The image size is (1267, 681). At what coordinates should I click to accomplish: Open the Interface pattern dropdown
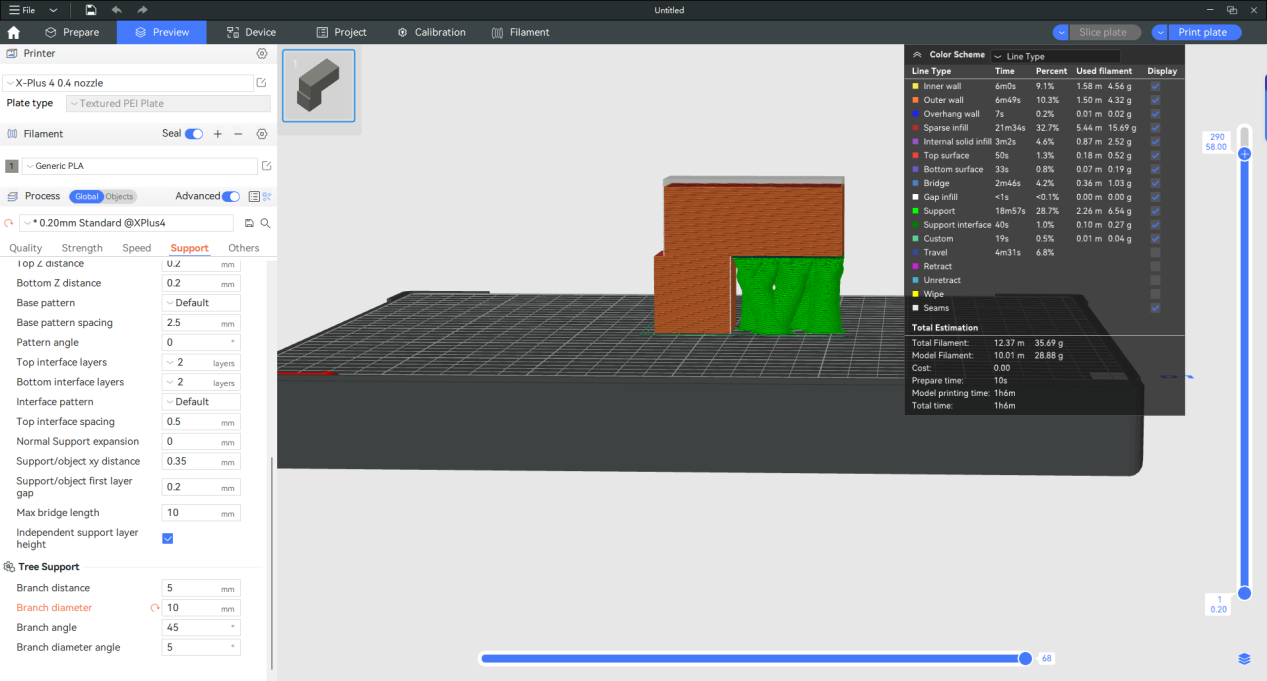tap(201, 402)
